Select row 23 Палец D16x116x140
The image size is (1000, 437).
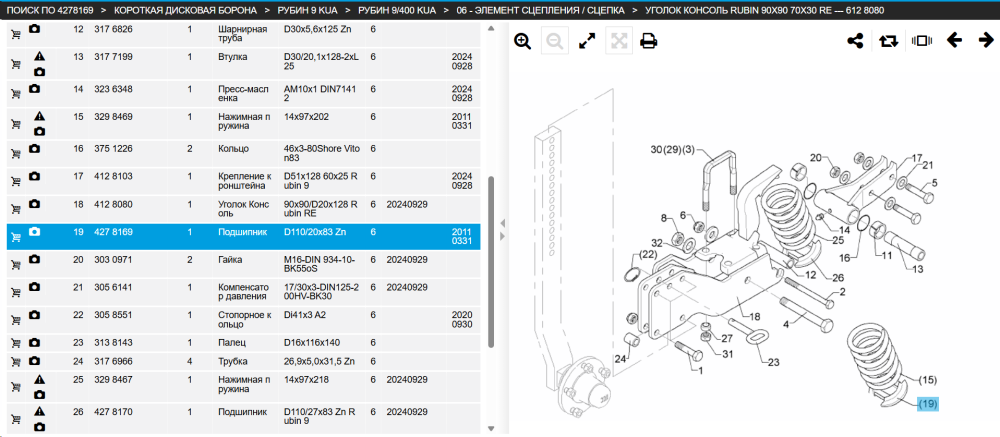(x=243, y=343)
